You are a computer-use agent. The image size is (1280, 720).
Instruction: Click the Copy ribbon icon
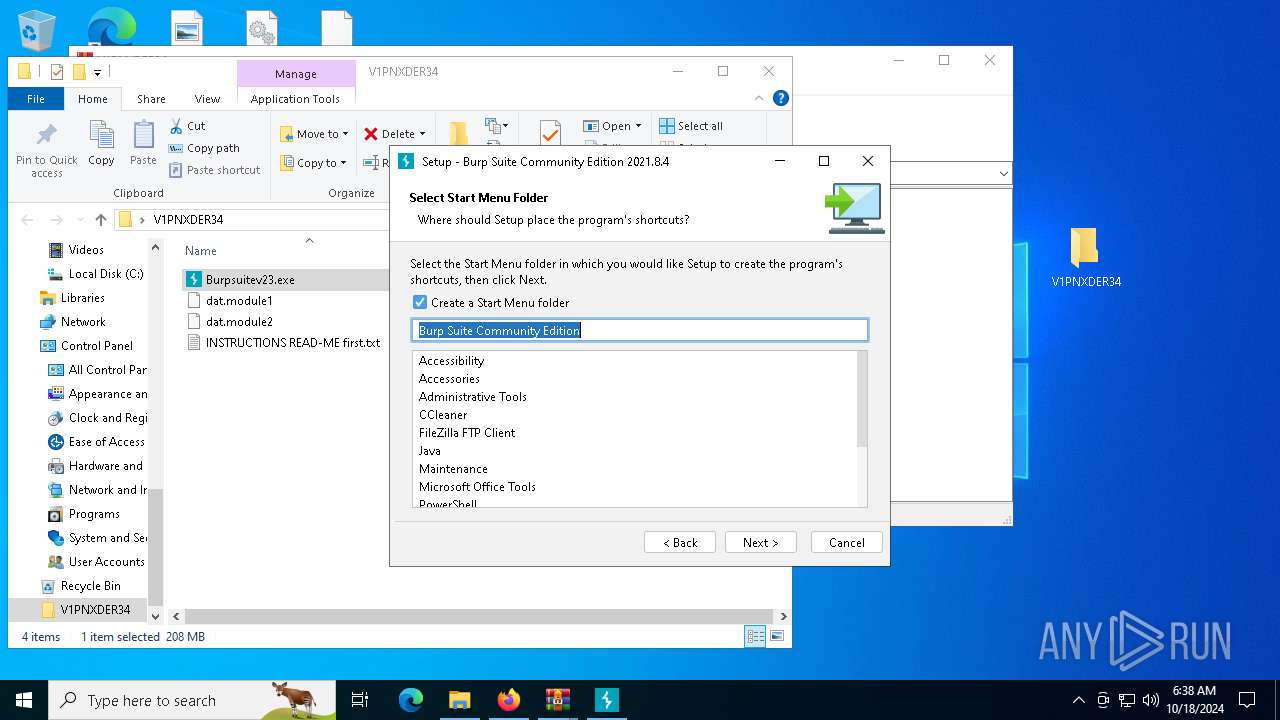101,143
